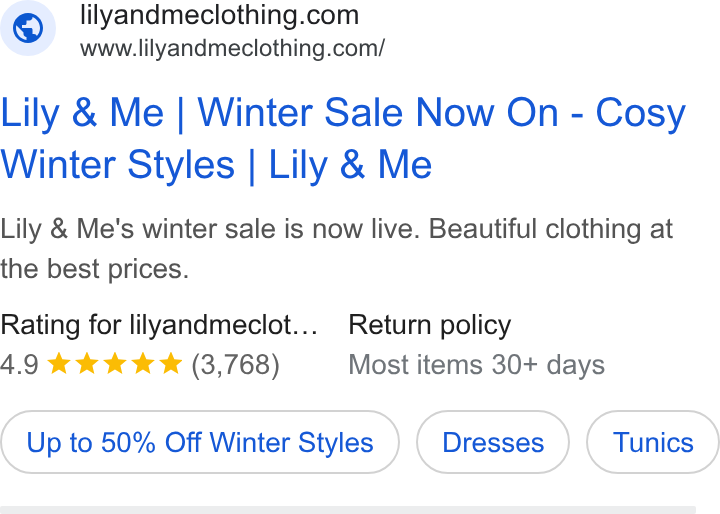Select the Rating for lilyandmeclot… label
This screenshot has height=514, width=720.
159,325
